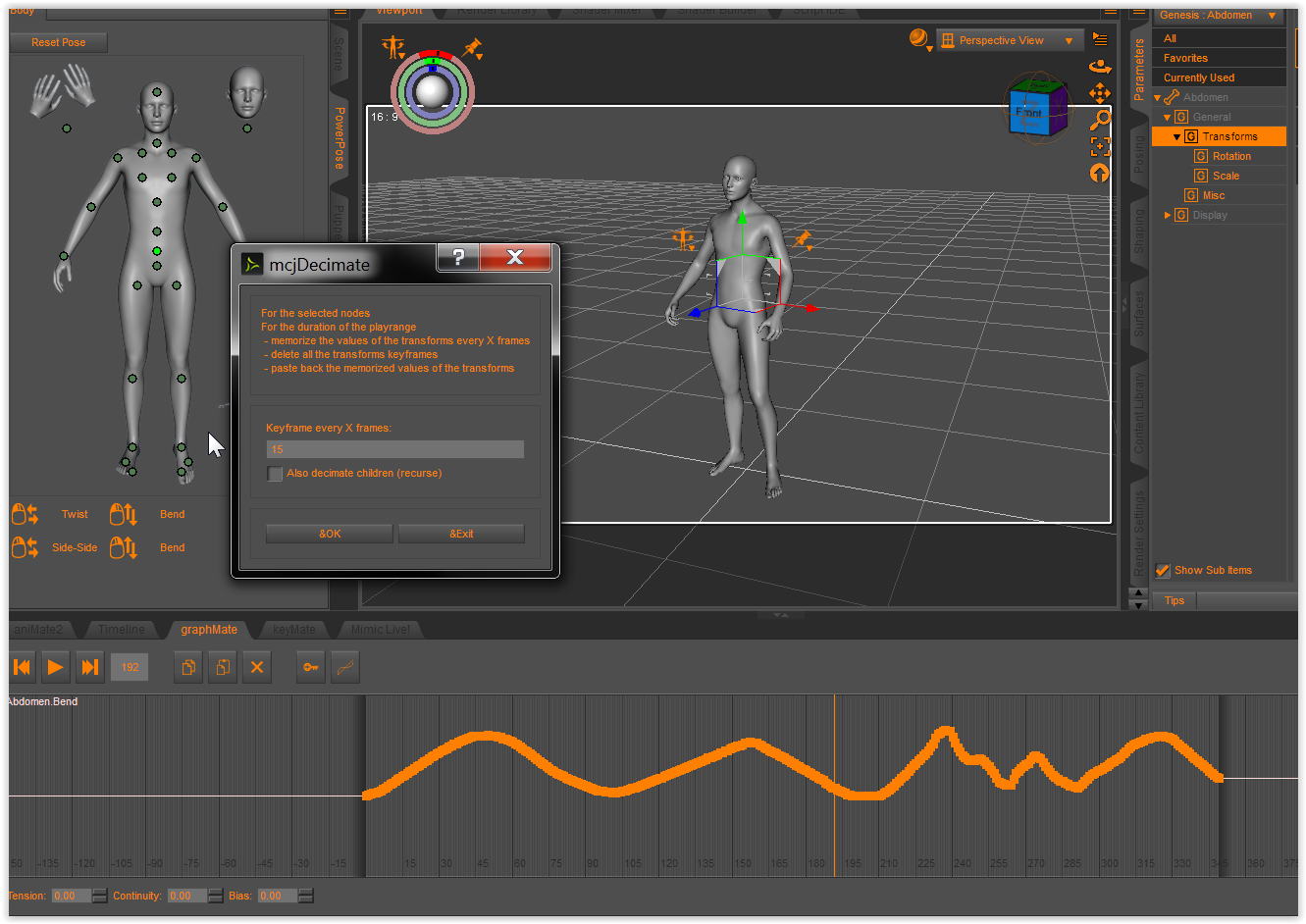The width and height of the screenshot is (1306, 924).
Task: Click the frame selection icon
Action: 1100,146
